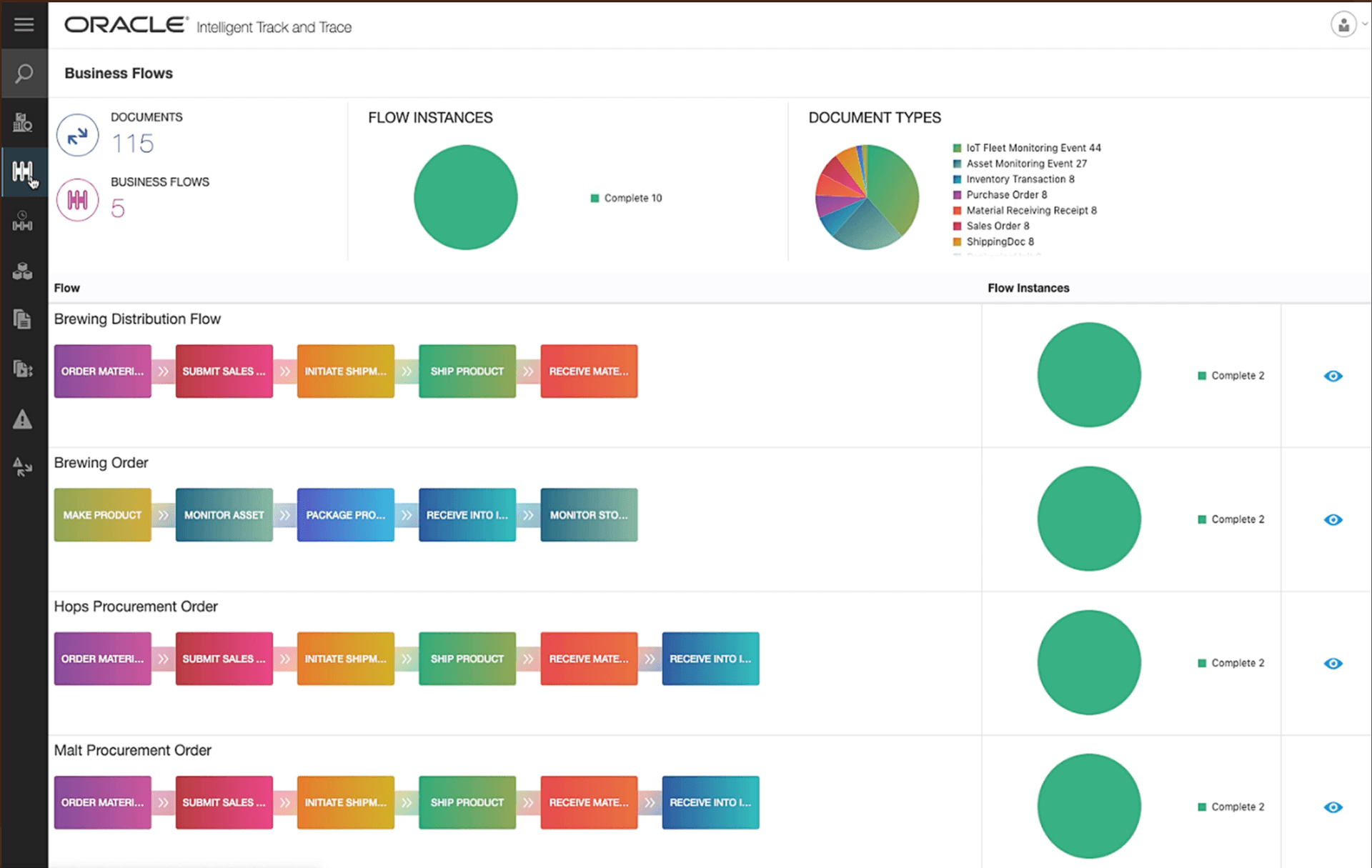Open the Search panel in the sidebar

coord(24,74)
